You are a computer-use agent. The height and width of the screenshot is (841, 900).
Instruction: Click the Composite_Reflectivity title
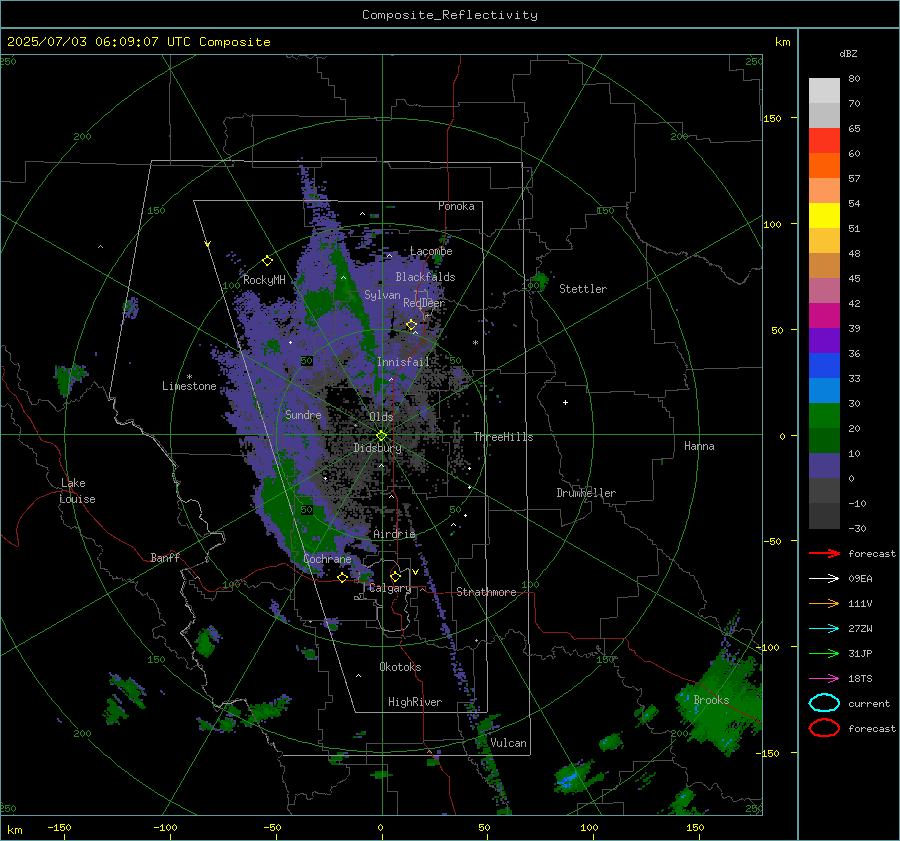pos(449,15)
